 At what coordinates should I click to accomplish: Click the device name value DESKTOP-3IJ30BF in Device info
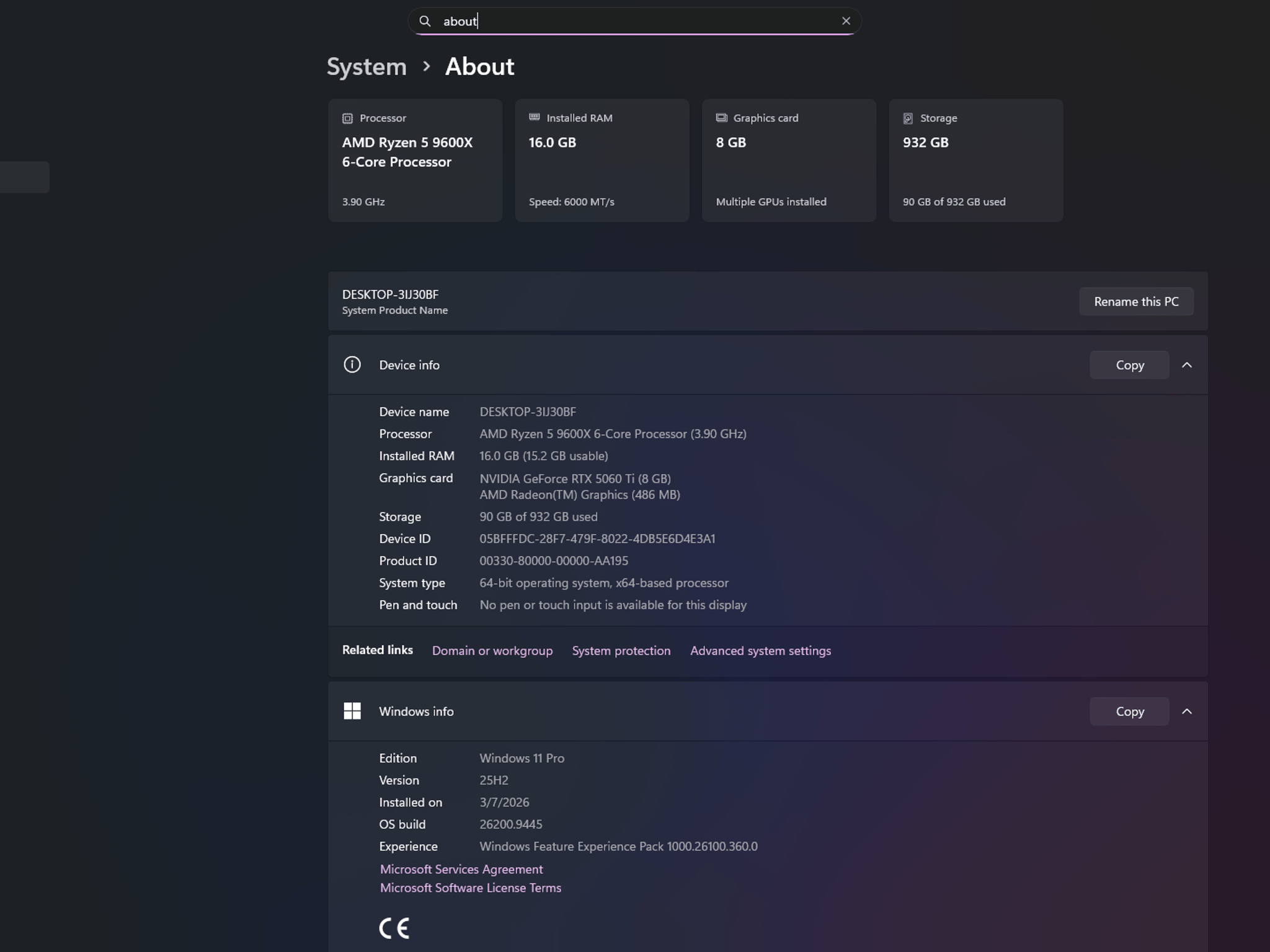pyautogui.click(x=528, y=412)
